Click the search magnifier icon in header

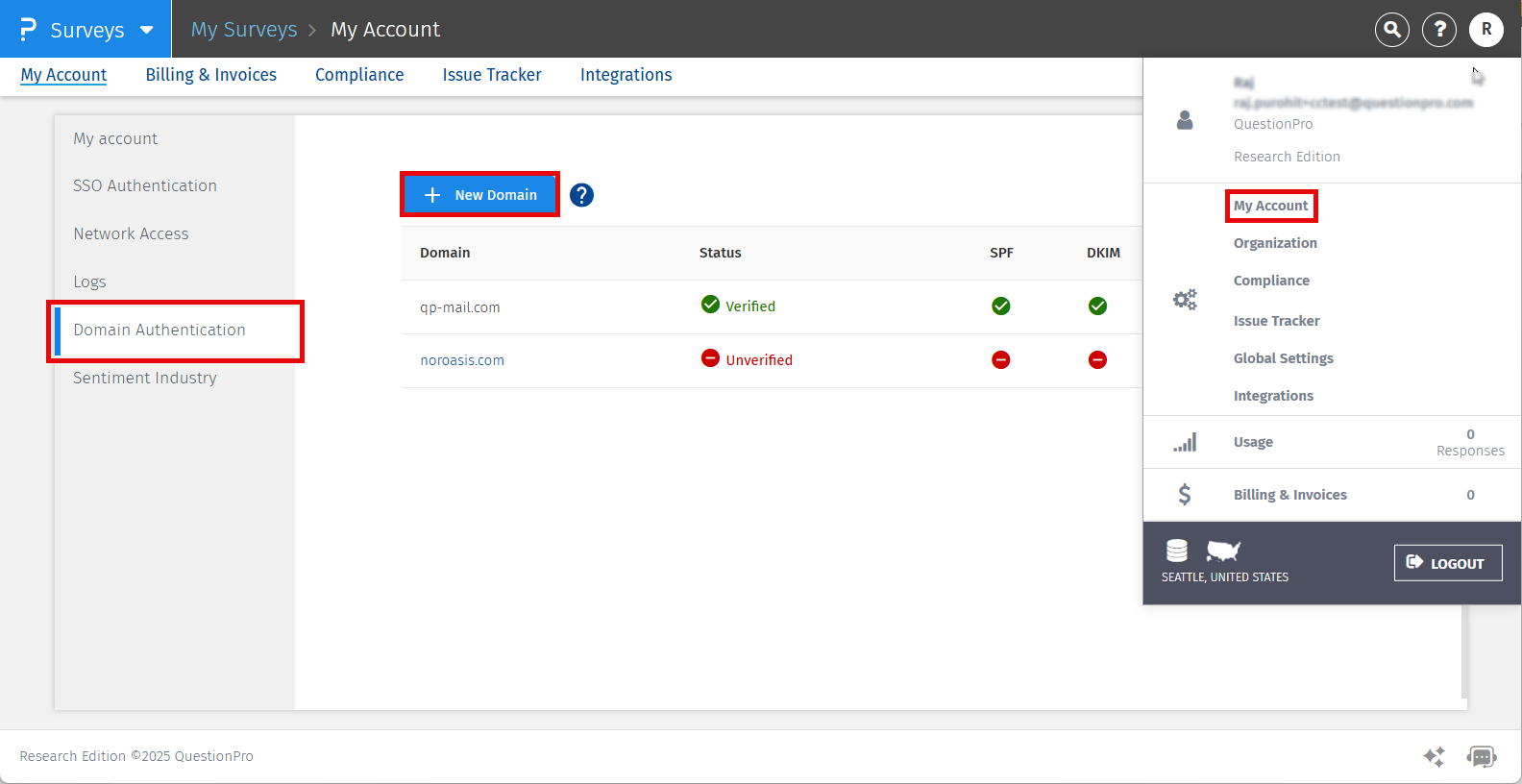[x=1391, y=30]
